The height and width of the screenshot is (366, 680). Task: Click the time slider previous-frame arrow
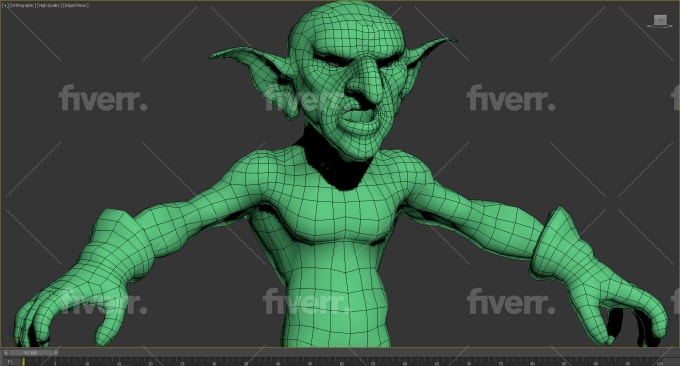(x=6, y=353)
